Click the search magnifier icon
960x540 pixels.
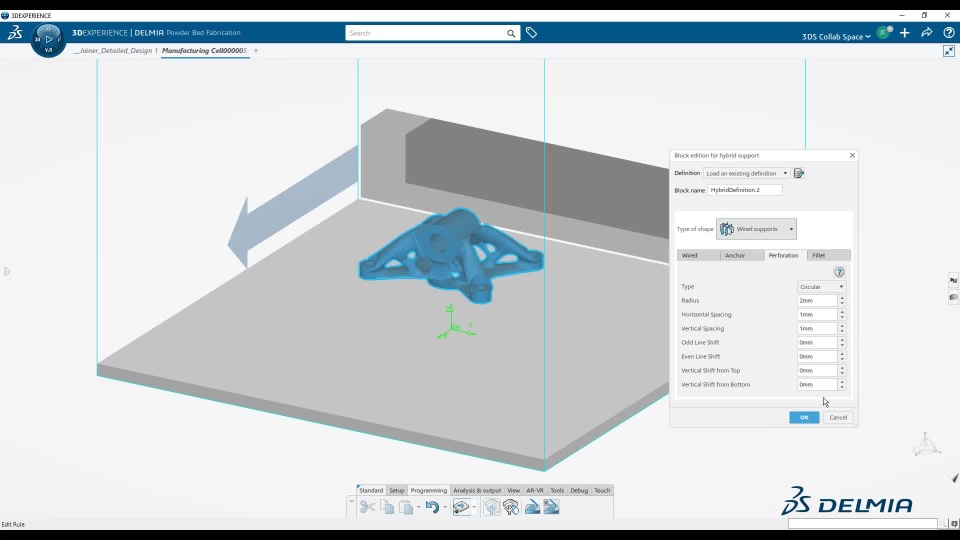[x=511, y=33]
